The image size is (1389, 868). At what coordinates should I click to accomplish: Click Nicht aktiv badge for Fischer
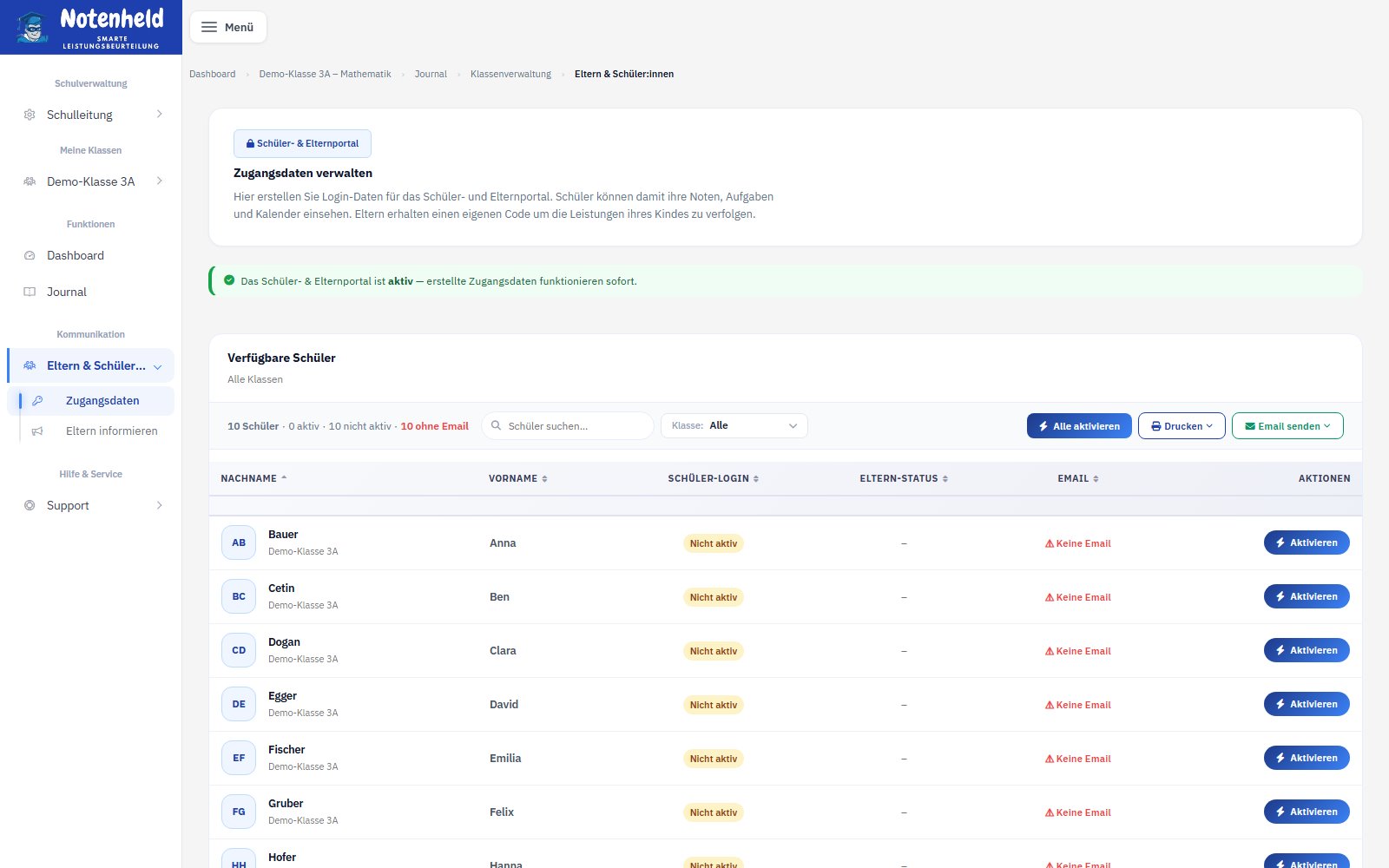(x=714, y=759)
